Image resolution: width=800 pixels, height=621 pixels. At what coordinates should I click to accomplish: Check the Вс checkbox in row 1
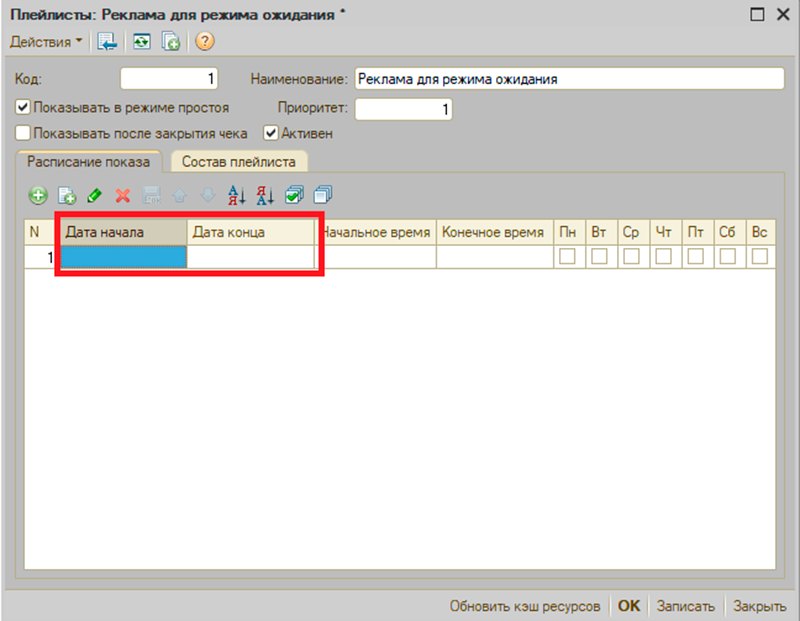click(x=760, y=256)
